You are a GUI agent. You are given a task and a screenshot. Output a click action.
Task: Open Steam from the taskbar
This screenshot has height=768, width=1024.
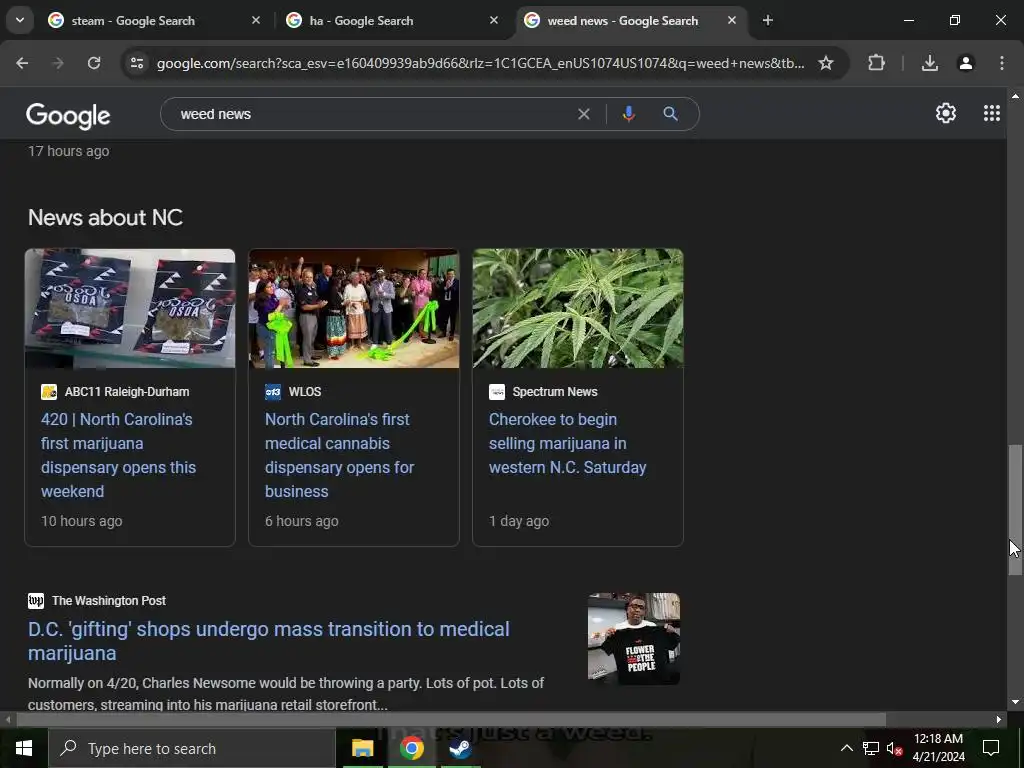[460, 748]
